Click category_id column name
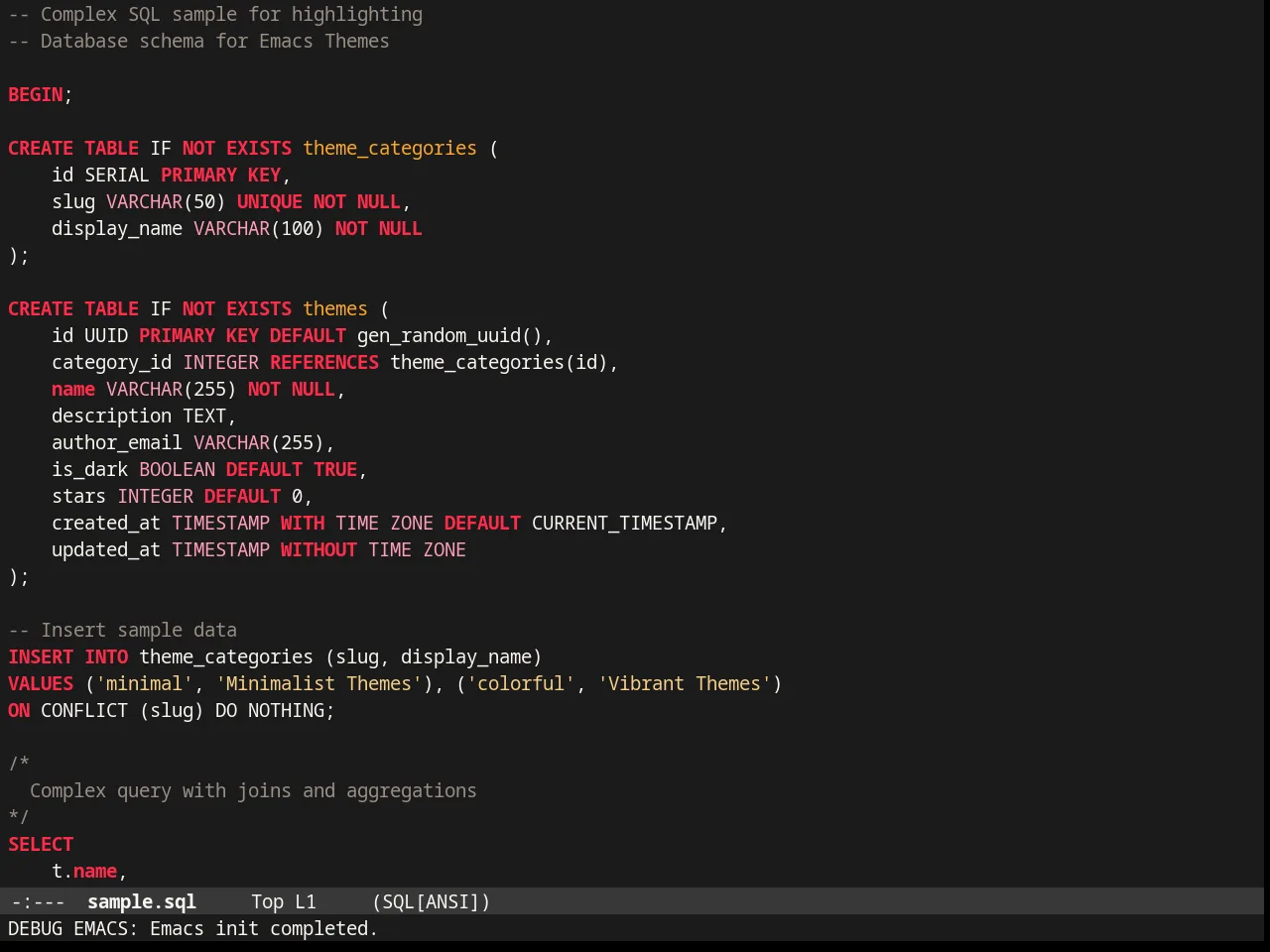1270x952 pixels. (112, 362)
